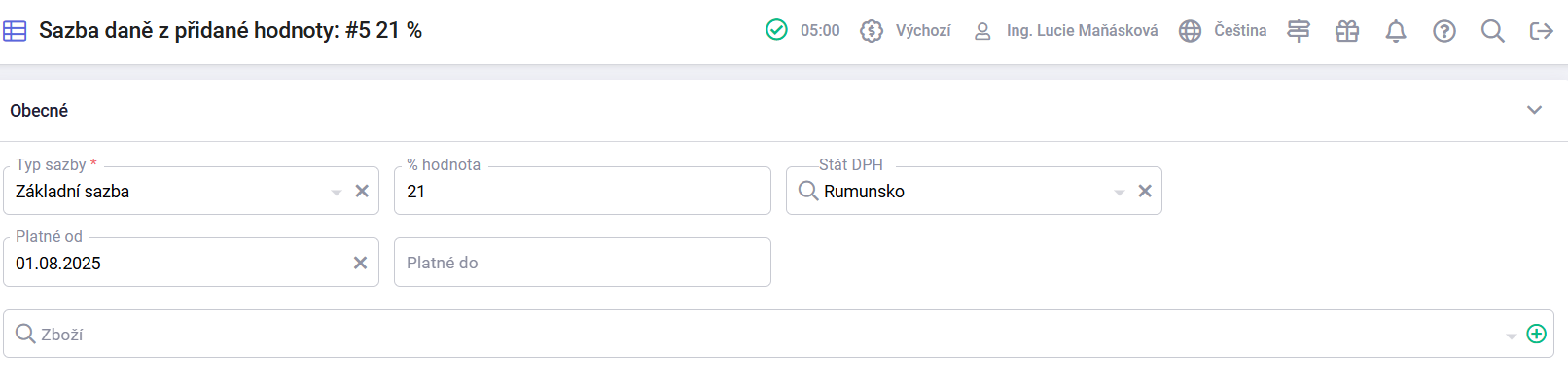Image resolution: width=1568 pixels, height=389 pixels.
Task: Open the Čeština language menu
Action: pos(1224,31)
